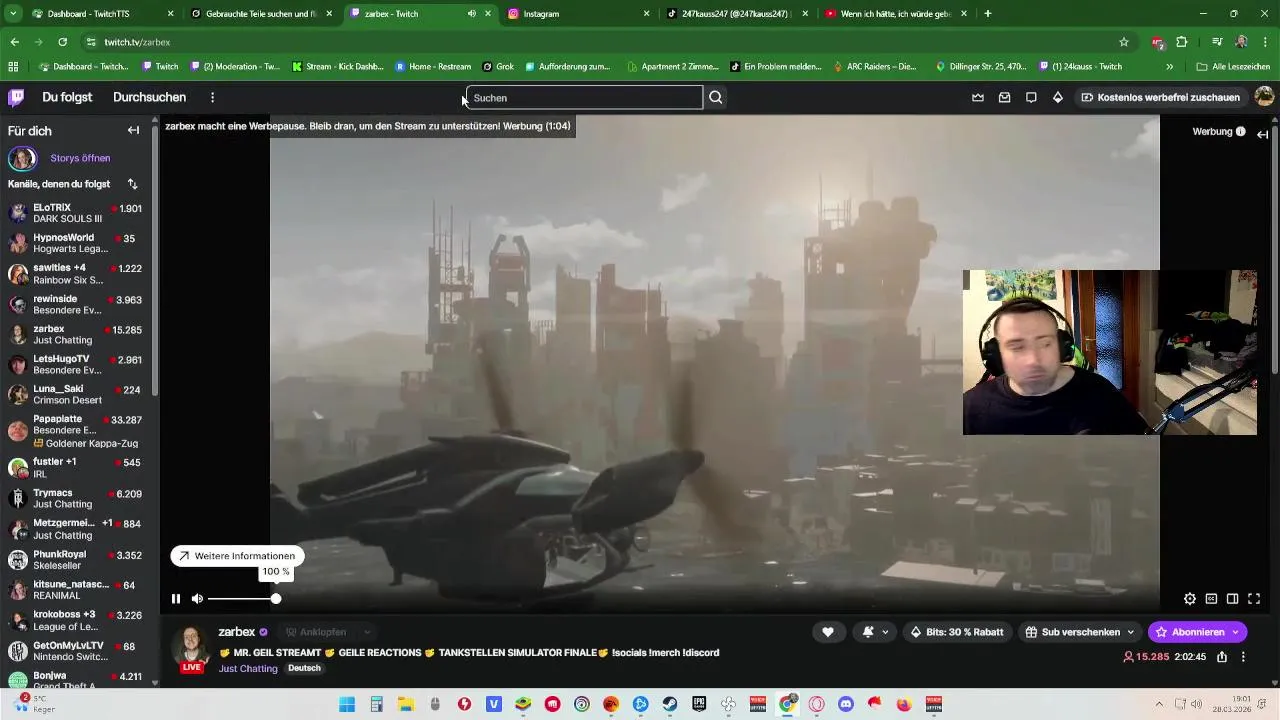Image resolution: width=1280 pixels, height=720 pixels.
Task: Open the browser tab search dropdown
Action: click(12, 14)
